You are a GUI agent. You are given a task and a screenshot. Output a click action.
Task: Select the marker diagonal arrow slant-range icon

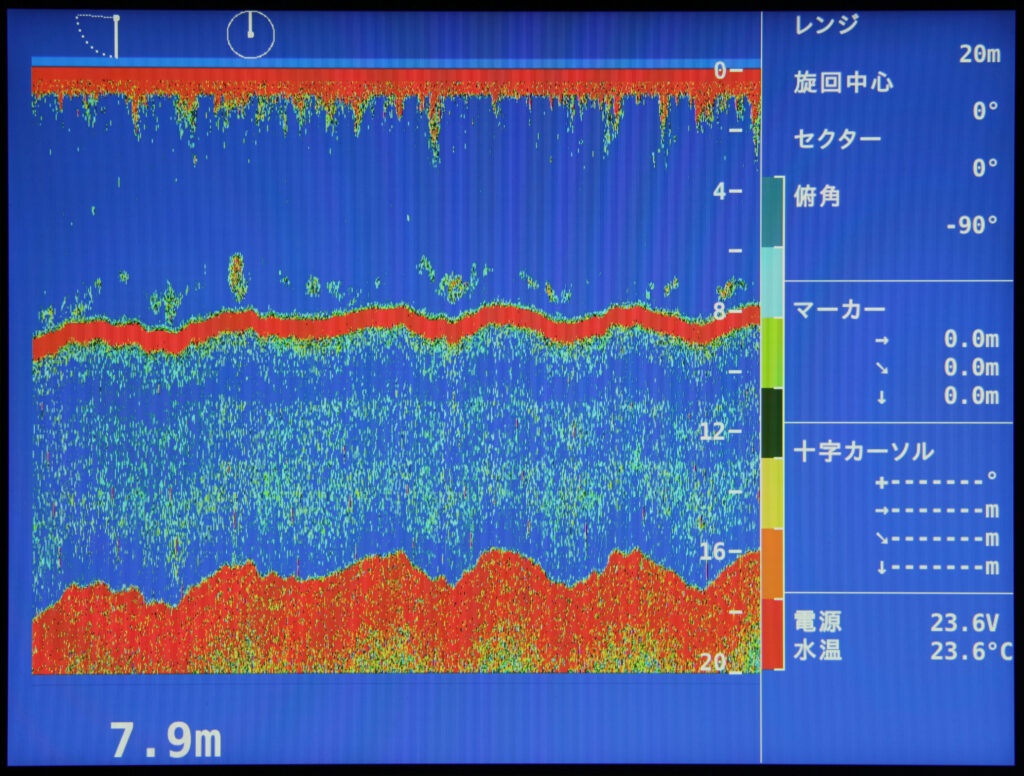tap(881, 369)
